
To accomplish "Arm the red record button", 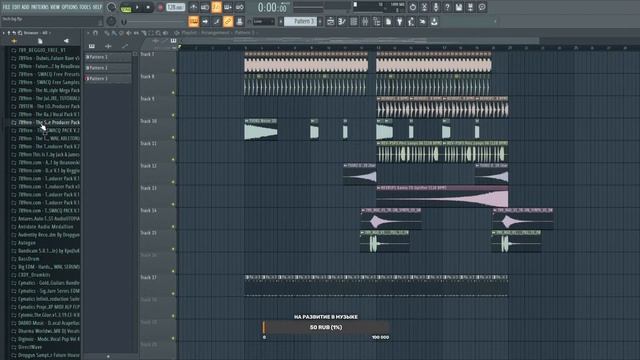I will pyautogui.click(x=160, y=7).
